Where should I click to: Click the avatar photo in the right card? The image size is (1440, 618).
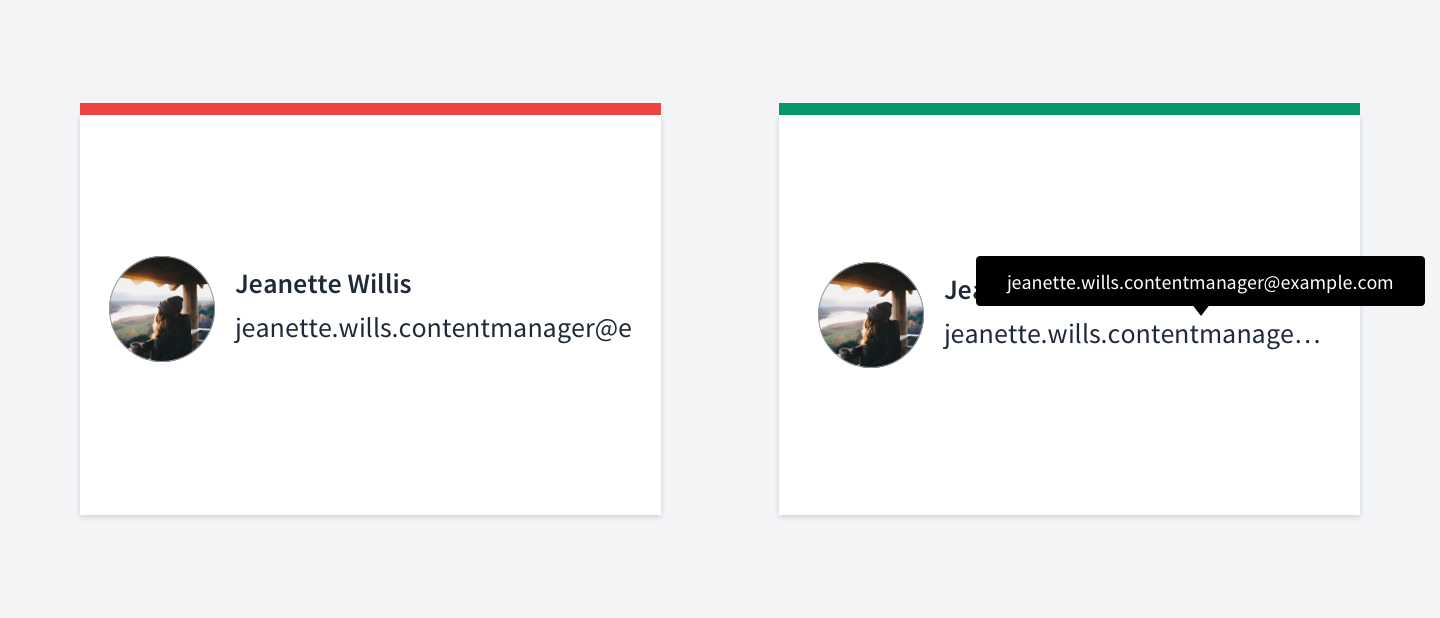(871, 315)
